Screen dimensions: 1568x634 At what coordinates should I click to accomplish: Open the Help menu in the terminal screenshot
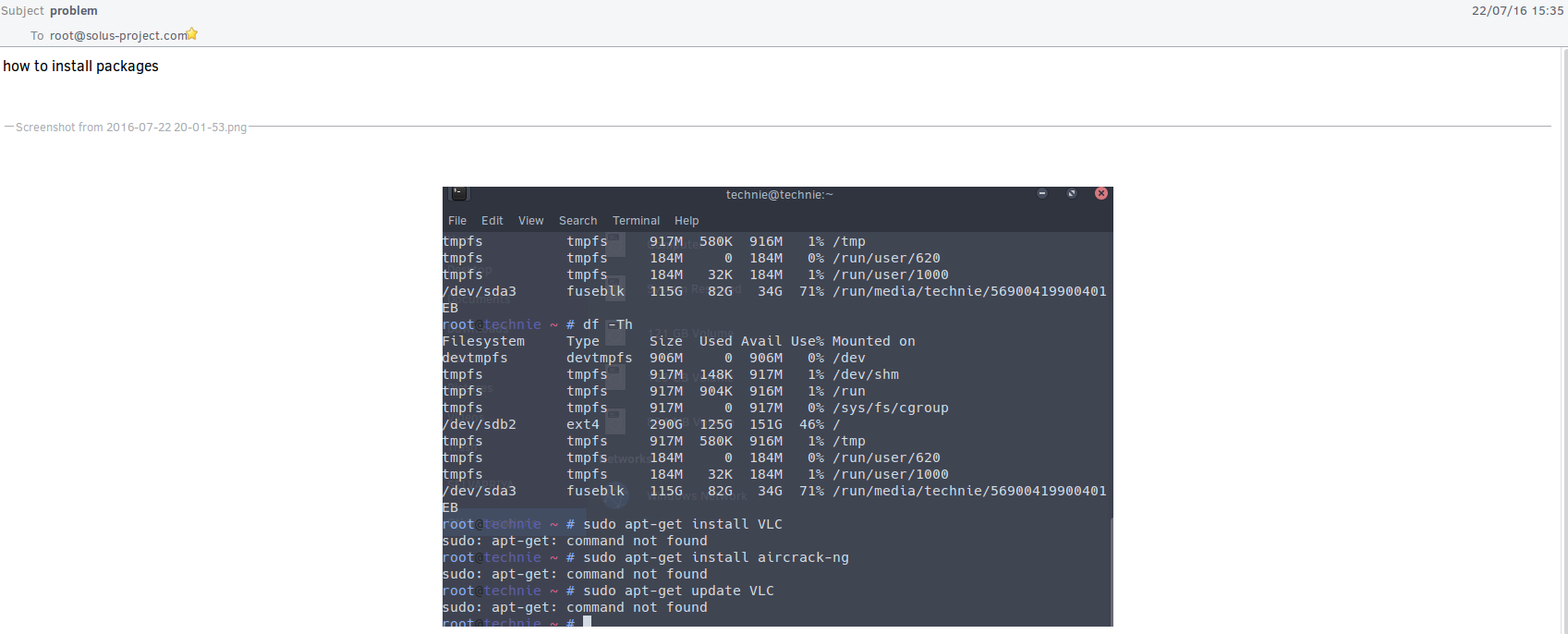687,221
